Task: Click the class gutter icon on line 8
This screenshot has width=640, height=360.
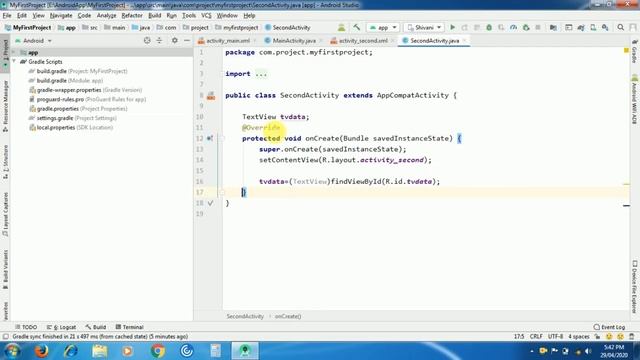Action: point(211,96)
